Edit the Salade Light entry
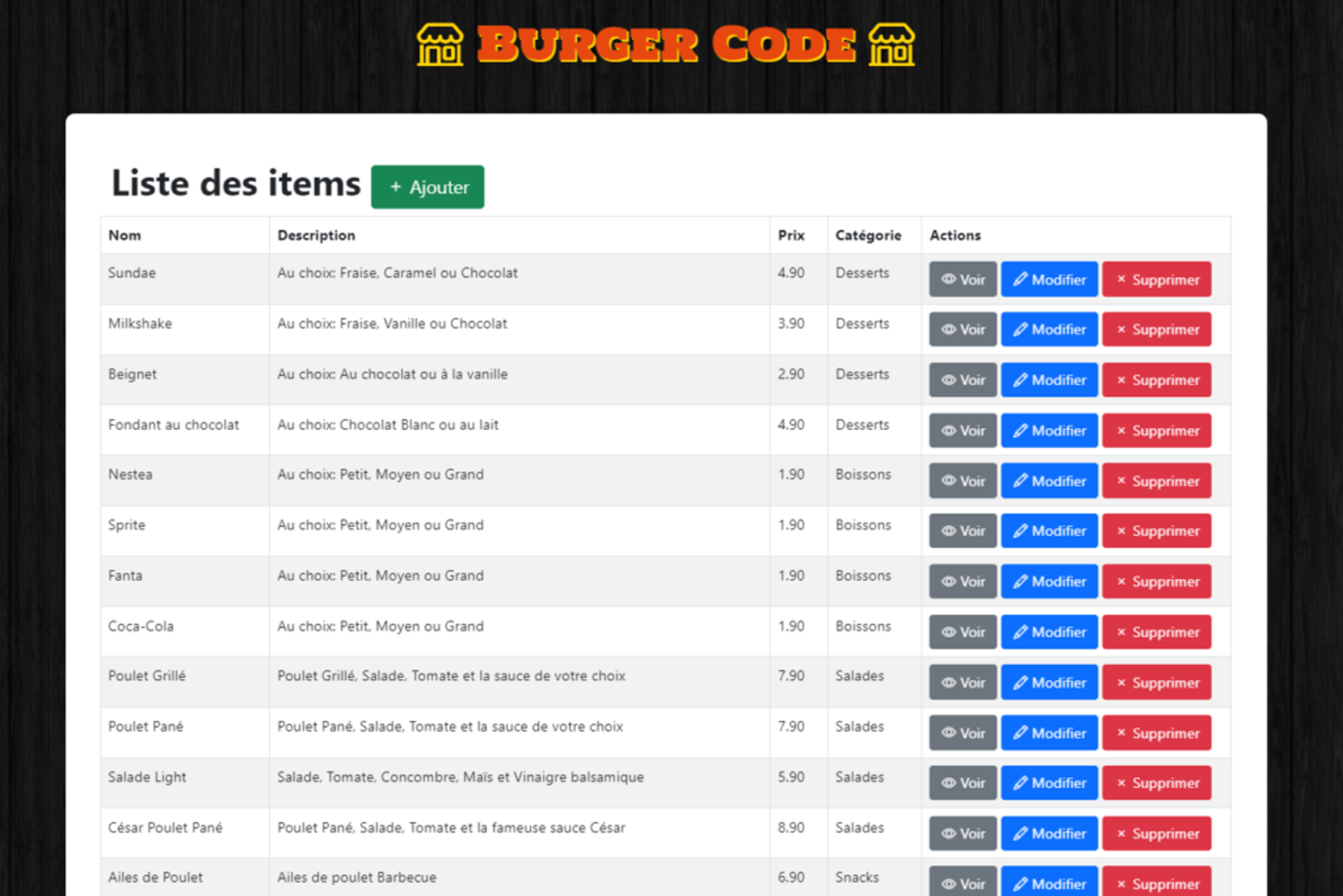 click(x=1049, y=783)
